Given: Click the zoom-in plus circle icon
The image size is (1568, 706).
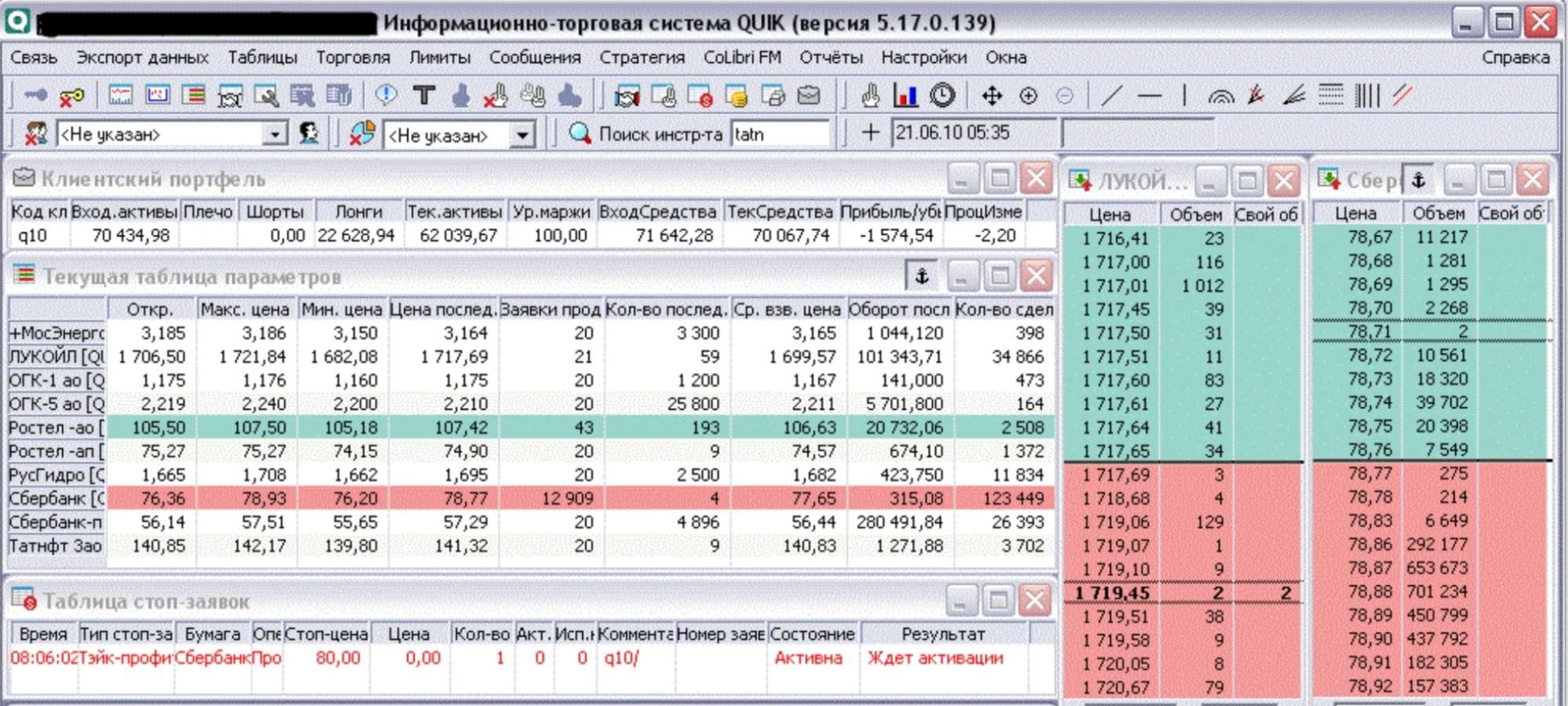Looking at the screenshot, I should point(1028,96).
